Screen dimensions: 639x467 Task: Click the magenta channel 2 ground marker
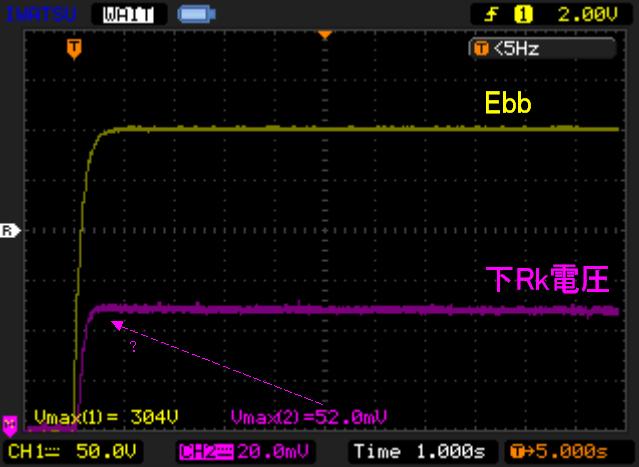[x=9, y=425]
